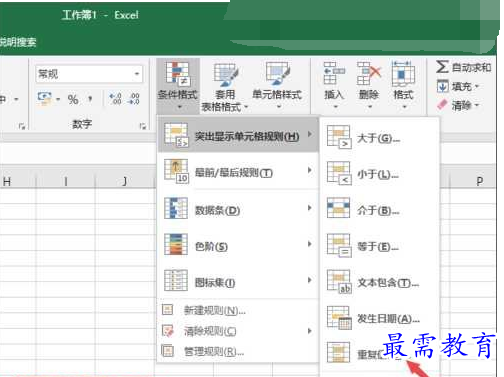
Task: Click the Fill (填充) down-arrow icon
Action: coord(443,86)
